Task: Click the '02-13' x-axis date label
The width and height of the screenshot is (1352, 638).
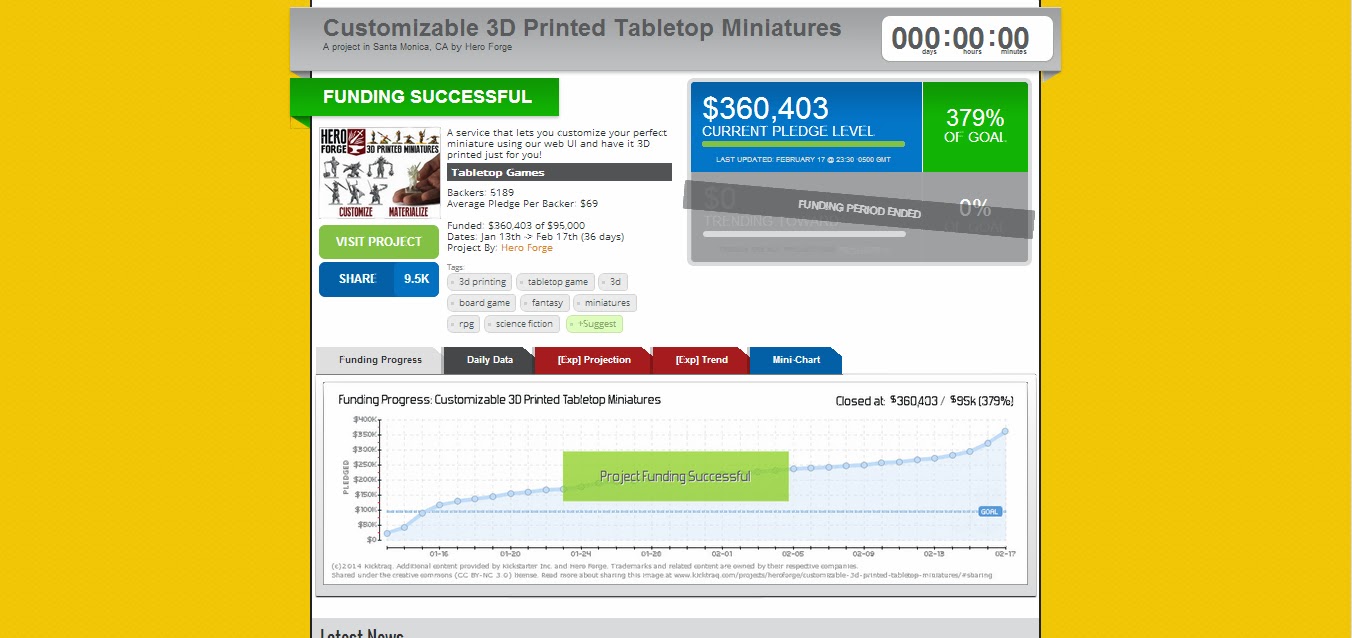Action: tap(935, 553)
